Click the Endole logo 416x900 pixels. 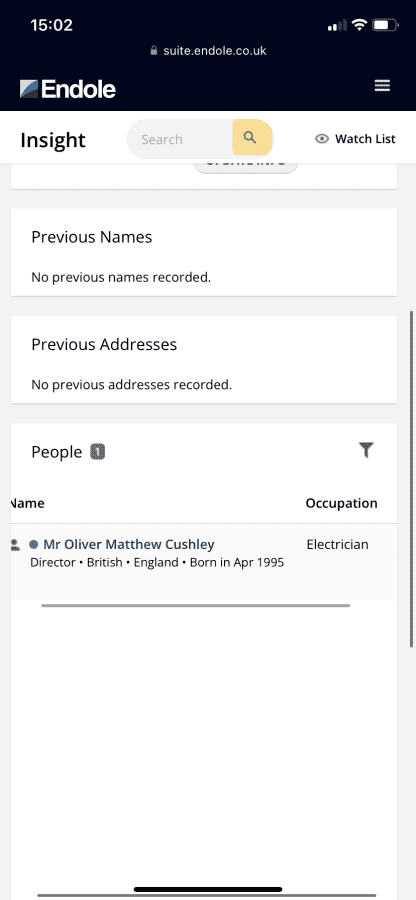coord(68,89)
